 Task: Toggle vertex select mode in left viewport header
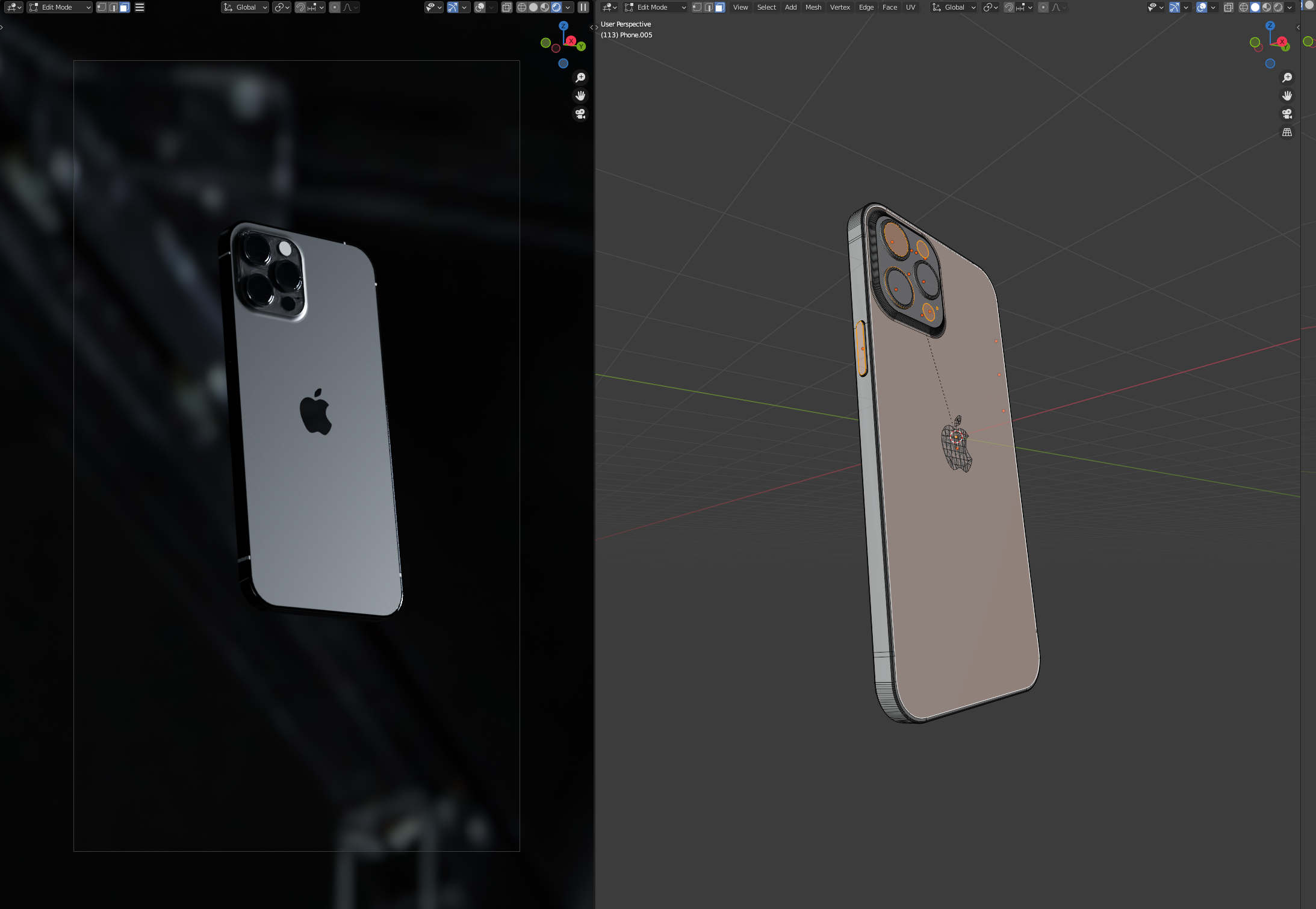coord(101,7)
